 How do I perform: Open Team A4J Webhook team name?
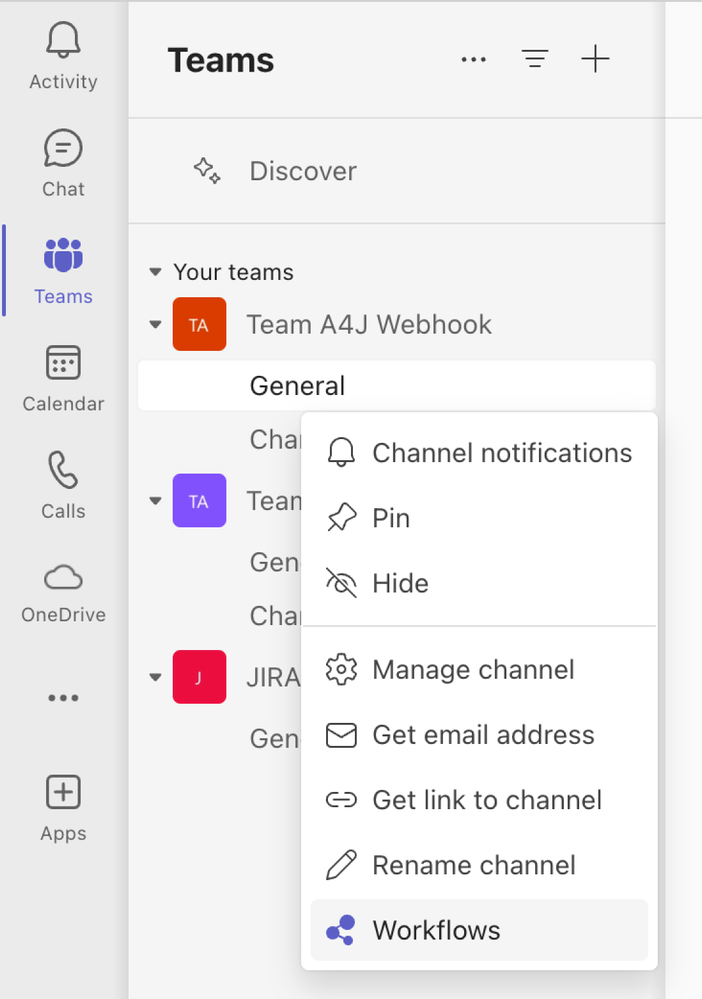click(x=369, y=324)
